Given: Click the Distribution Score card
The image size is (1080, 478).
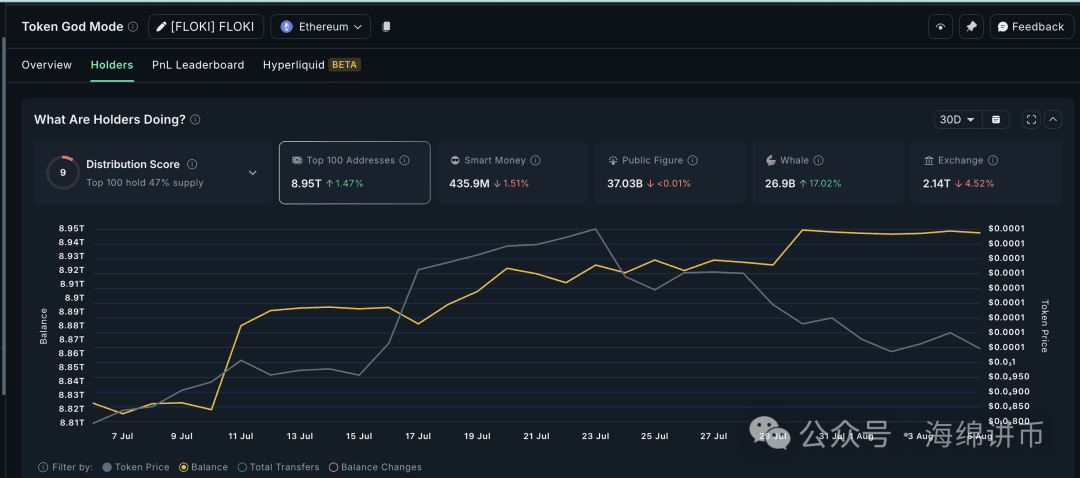Looking at the screenshot, I should point(152,172).
